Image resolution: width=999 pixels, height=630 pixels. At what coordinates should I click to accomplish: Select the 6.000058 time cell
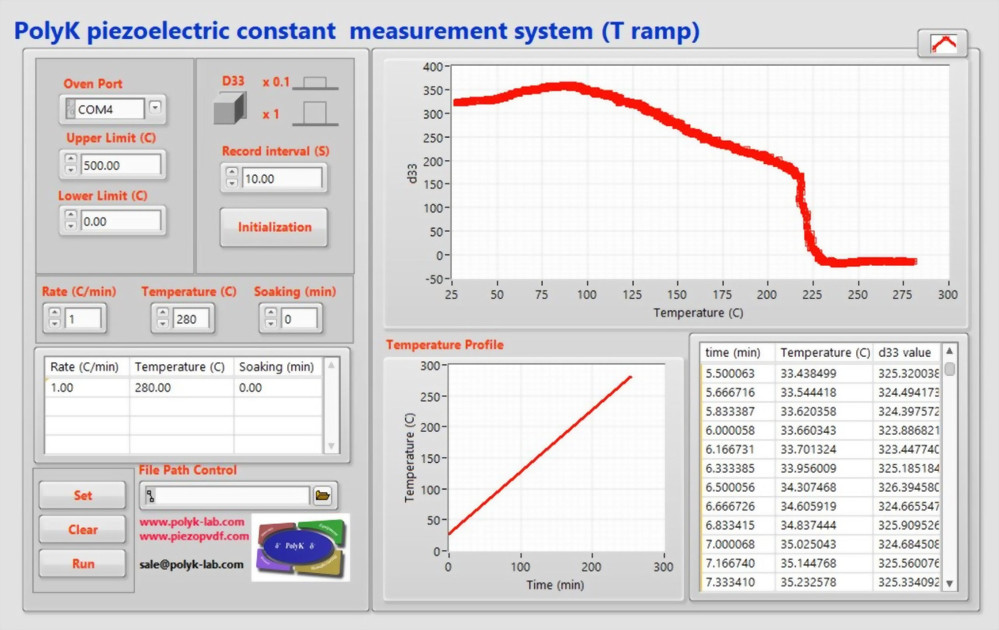[738, 431]
